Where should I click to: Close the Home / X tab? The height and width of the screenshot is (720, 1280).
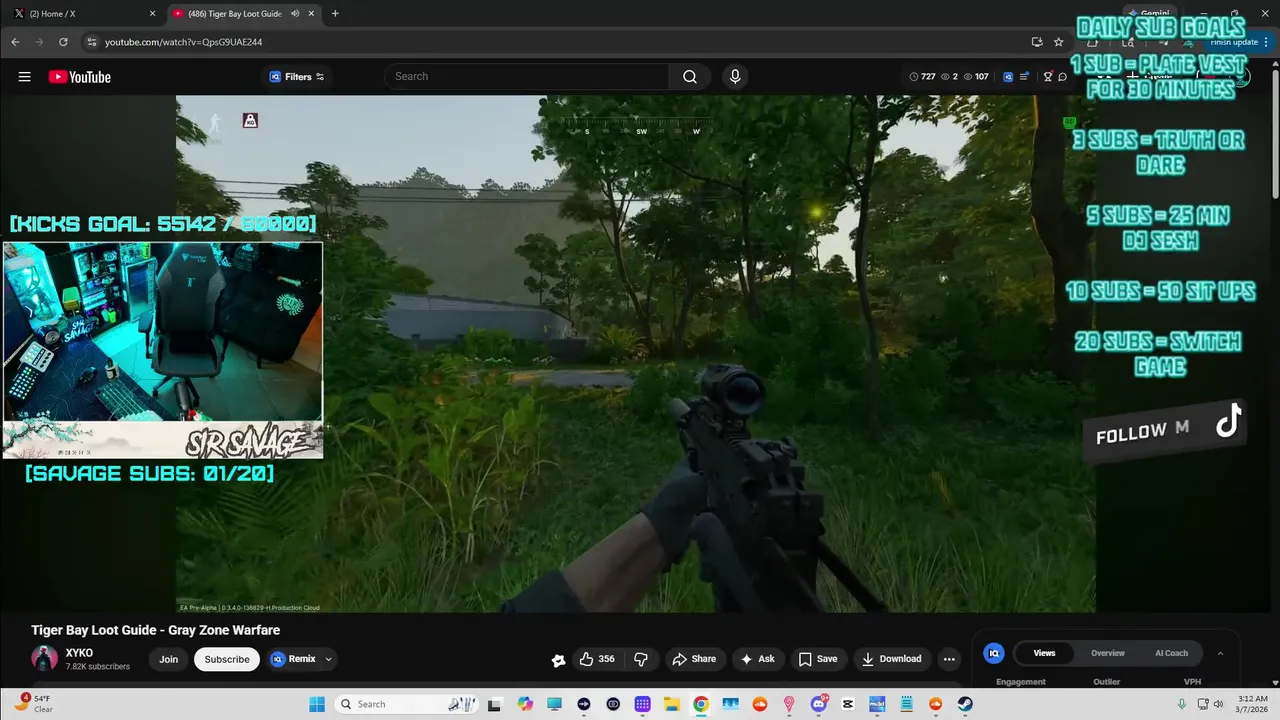[x=152, y=14]
